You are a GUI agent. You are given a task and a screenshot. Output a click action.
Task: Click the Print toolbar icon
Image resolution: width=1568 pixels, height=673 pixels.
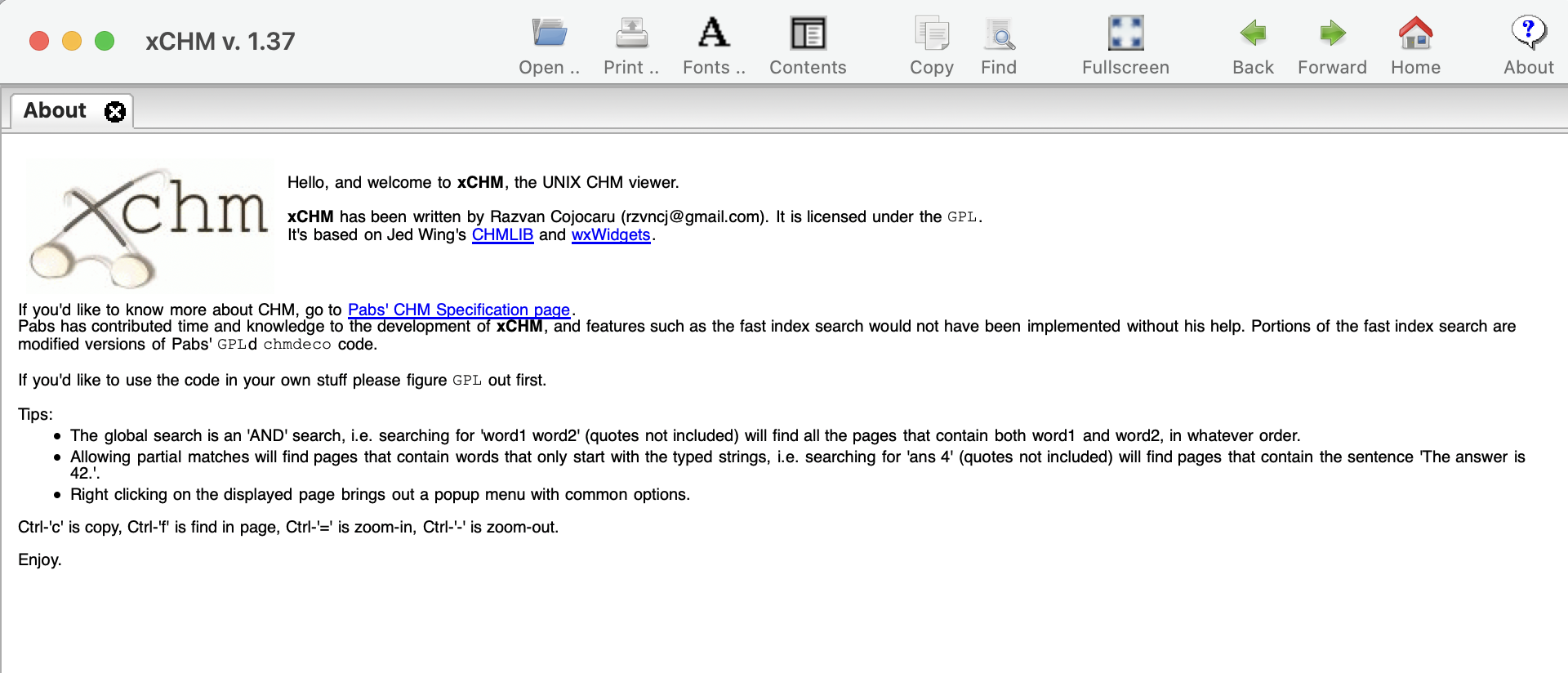coord(631,33)
